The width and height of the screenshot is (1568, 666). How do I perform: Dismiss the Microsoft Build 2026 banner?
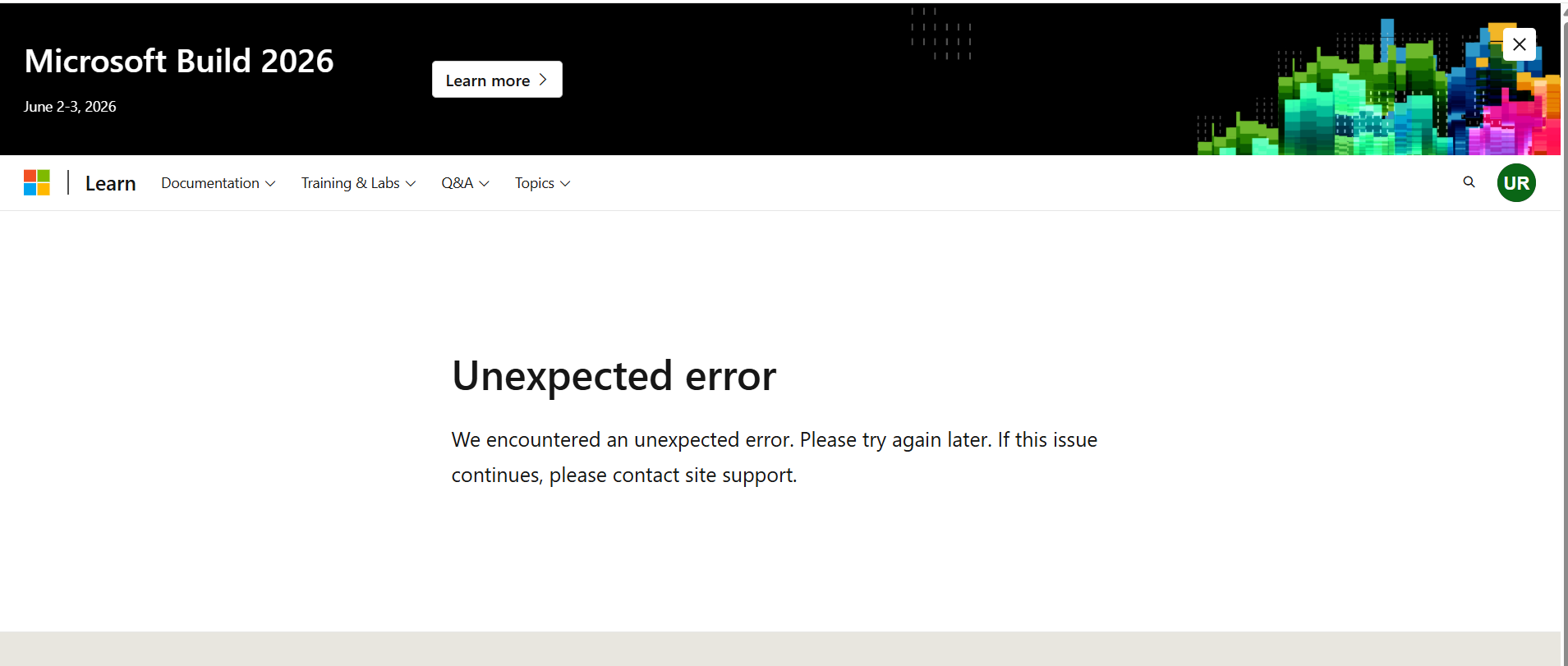[x=1519, y=44]
